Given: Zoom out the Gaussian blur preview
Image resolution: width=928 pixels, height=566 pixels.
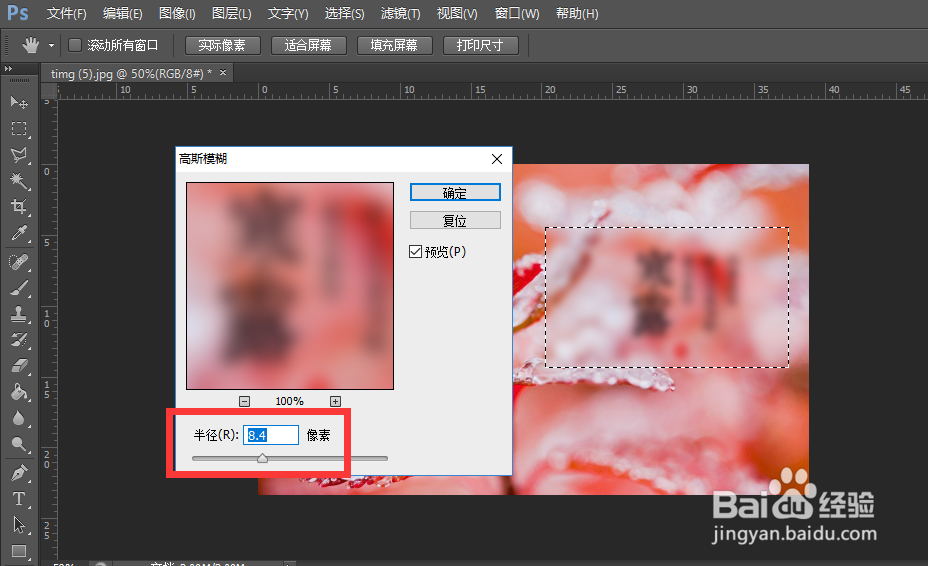Looking at the screenshot, I should [x=244, y=401].
